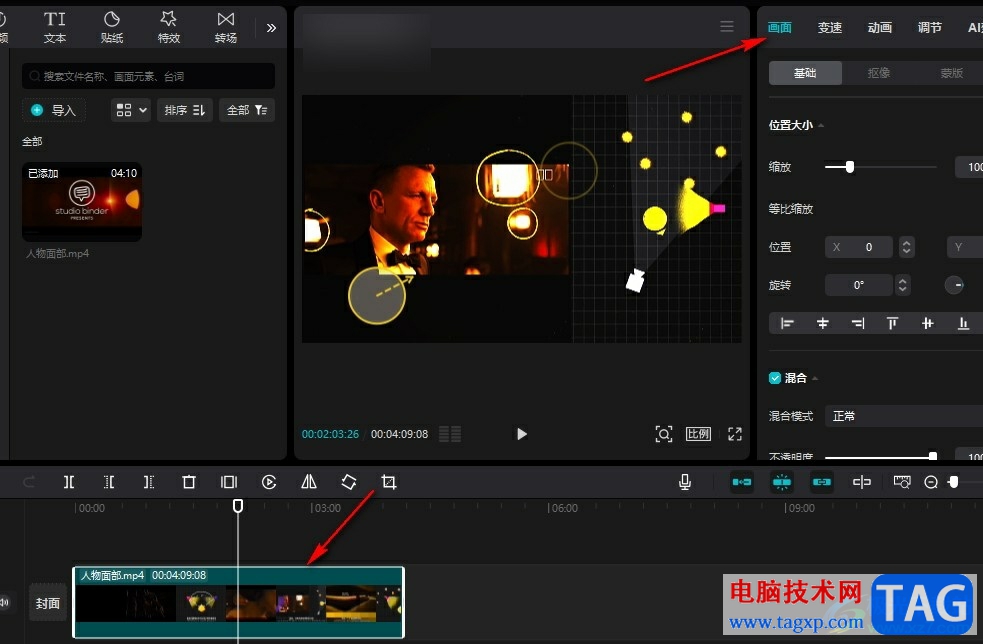This screenshot has width=983, height=644.
Task: Open the 贴纸 stickers panel
Action: pyautogui.click(x=112, y=27)
